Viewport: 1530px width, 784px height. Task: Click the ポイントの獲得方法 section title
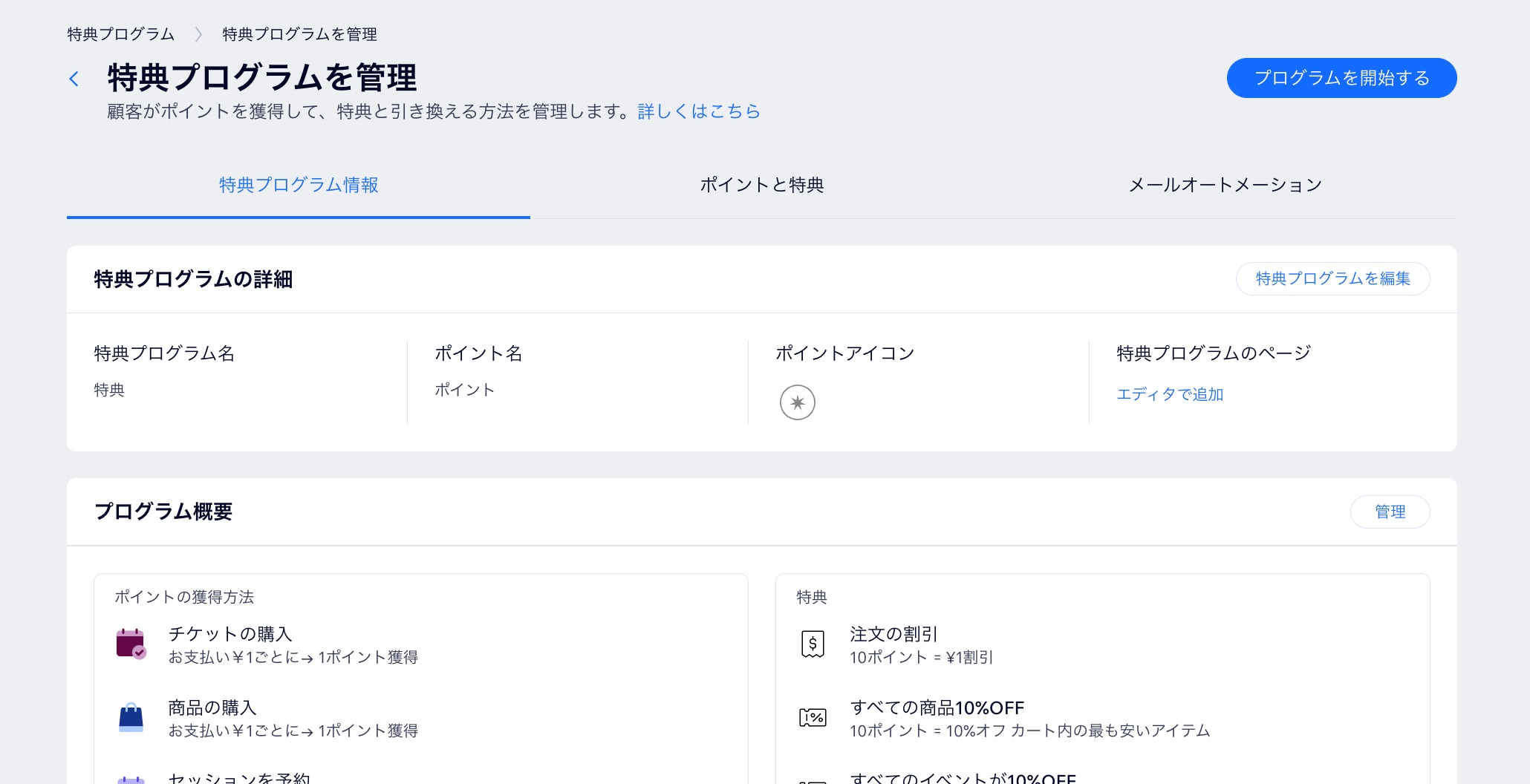tap(184, 597)
